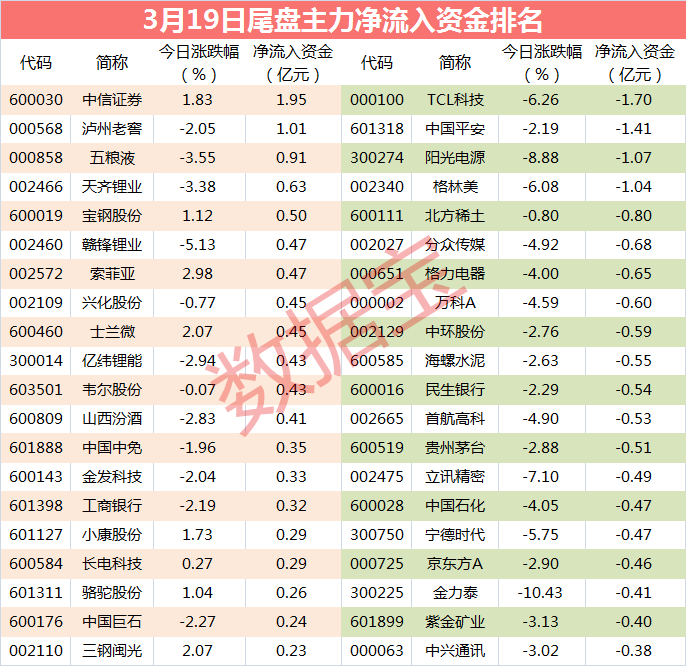This screenshot has width=686, height=666.
Task: Select 万科A stock name
Action: 455,303
